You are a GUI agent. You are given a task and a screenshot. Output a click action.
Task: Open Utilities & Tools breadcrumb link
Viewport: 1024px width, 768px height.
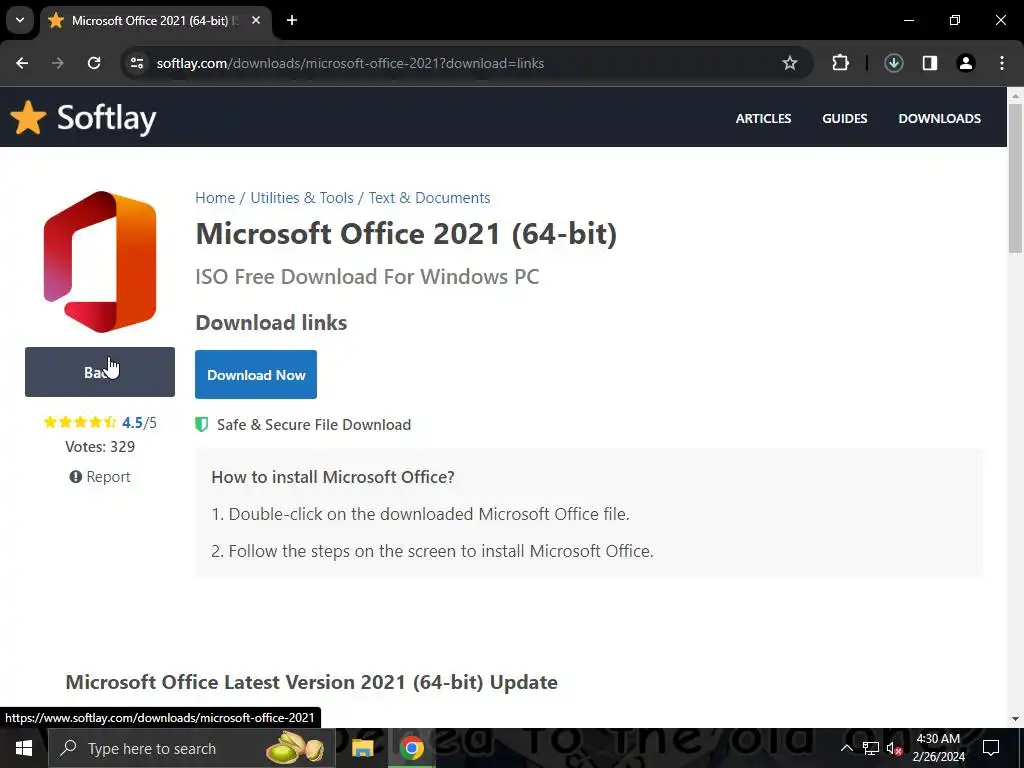tap(302, 198)
